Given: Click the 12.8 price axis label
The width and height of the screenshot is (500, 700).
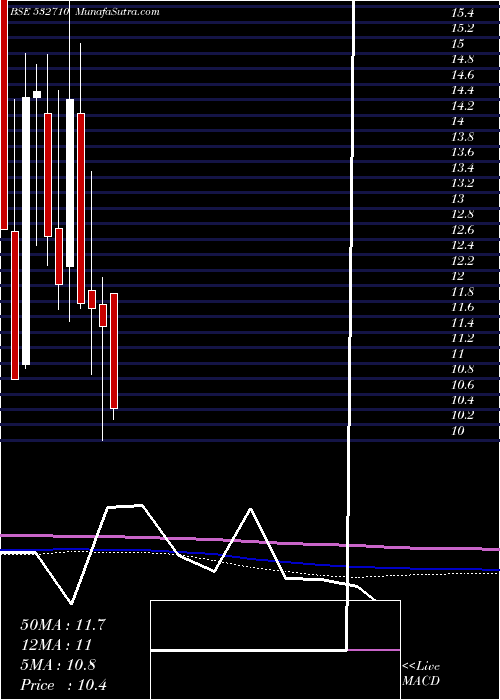Looking at the screenshot, I should coord(462,214).
